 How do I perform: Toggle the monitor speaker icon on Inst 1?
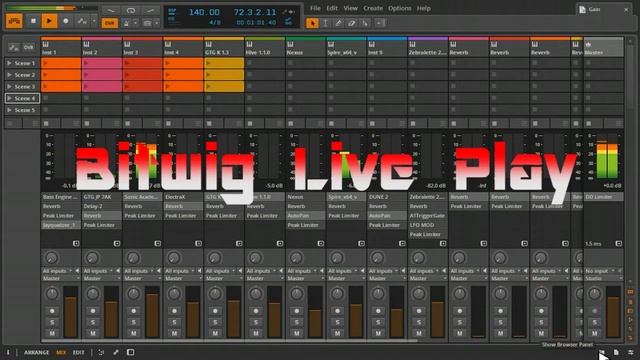77,271
